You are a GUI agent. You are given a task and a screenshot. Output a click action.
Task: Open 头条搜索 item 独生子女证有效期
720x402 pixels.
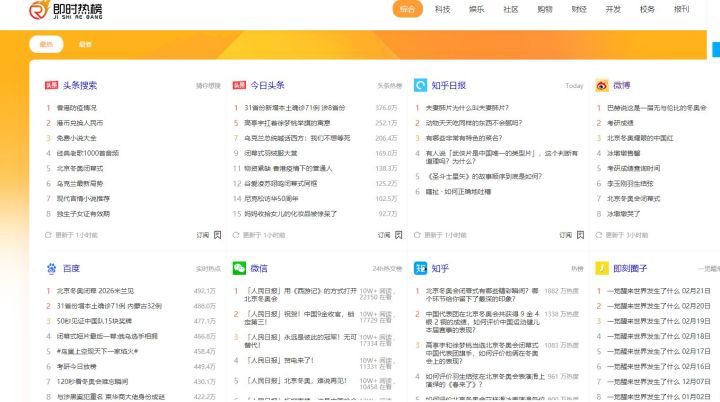[x=83, y=214]
